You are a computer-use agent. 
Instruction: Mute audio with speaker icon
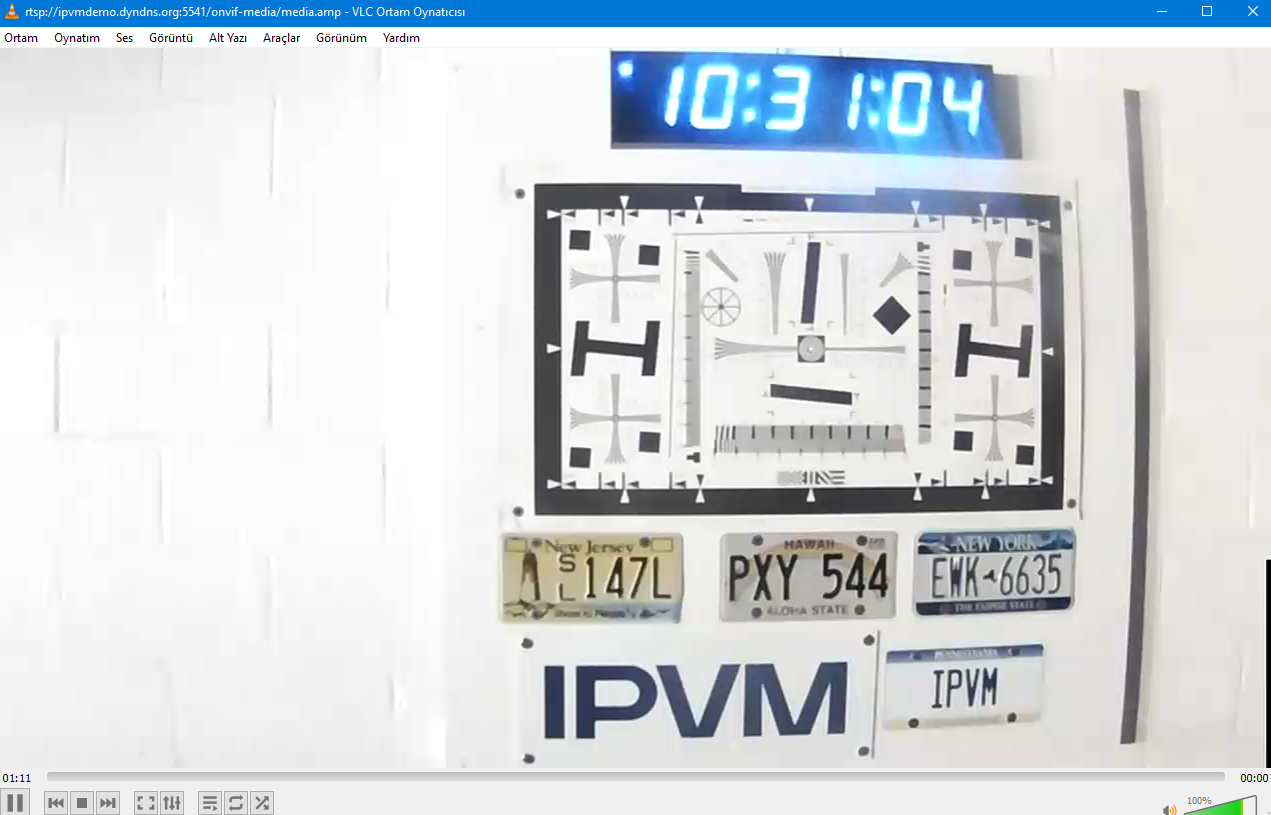pos(1169,808)
